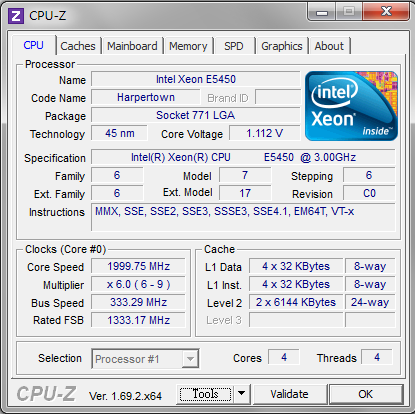
Task: Click the empty Brand ID field
Action: coord(278,97)
